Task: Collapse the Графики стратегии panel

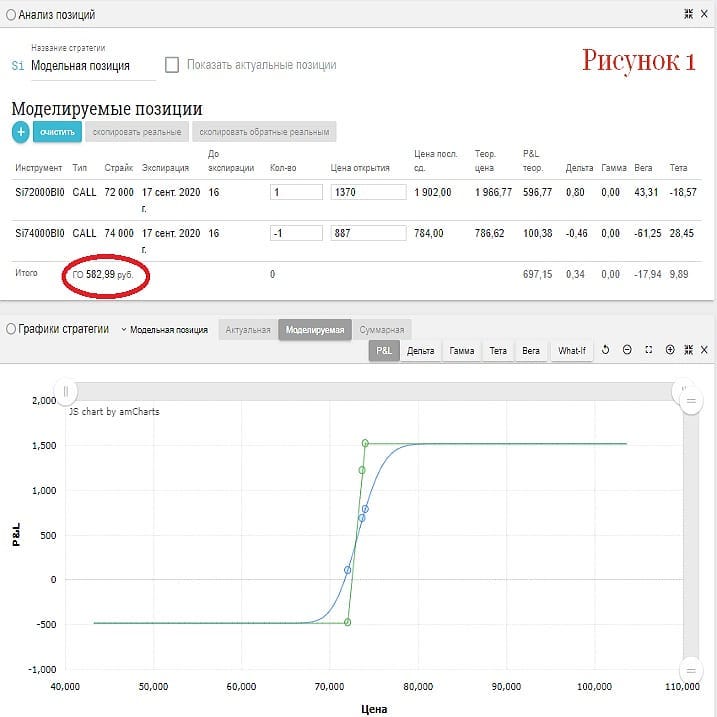Action: click(x=688, y=350)
